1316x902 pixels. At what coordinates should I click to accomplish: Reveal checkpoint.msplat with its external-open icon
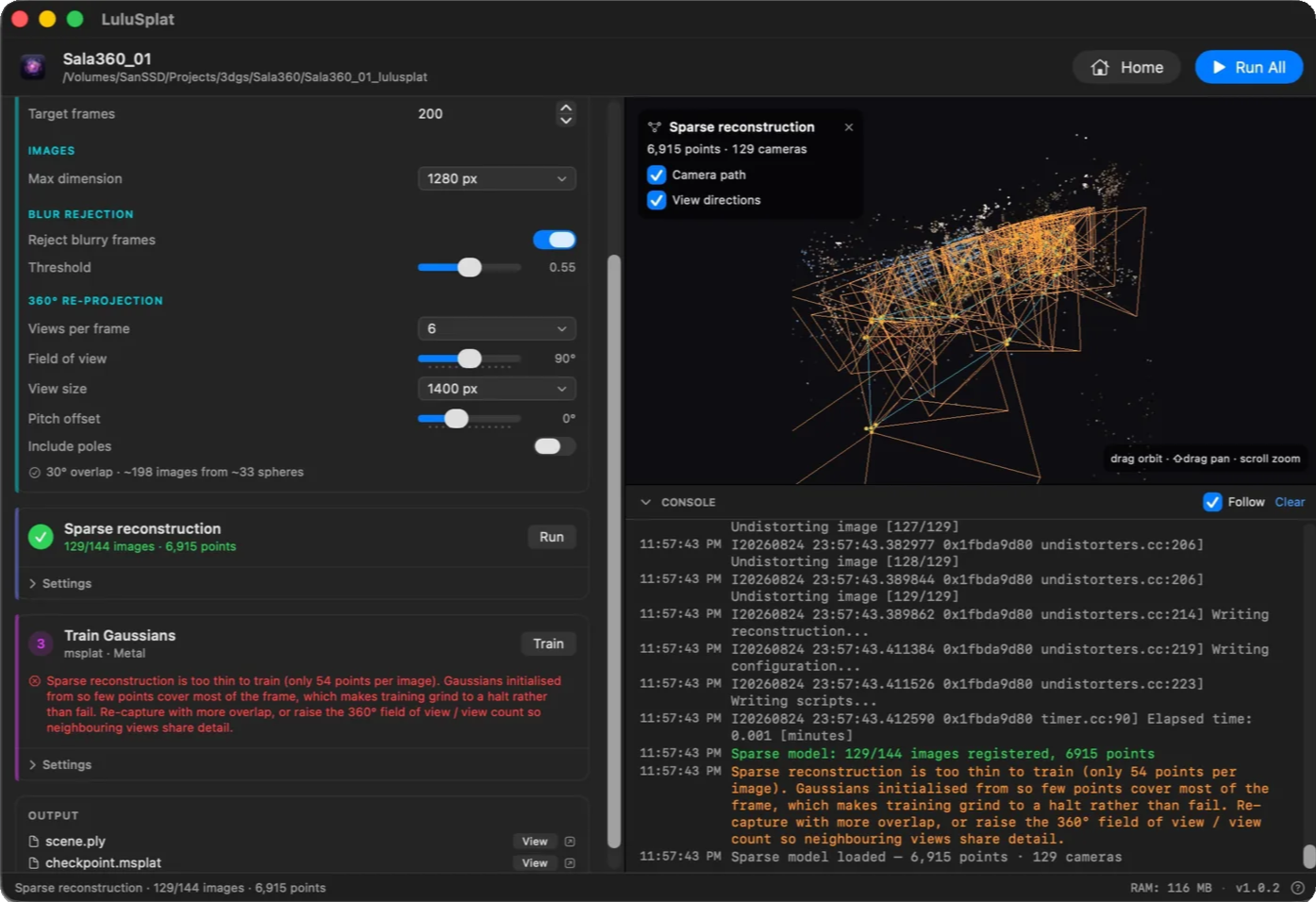(x=570, y=863)
